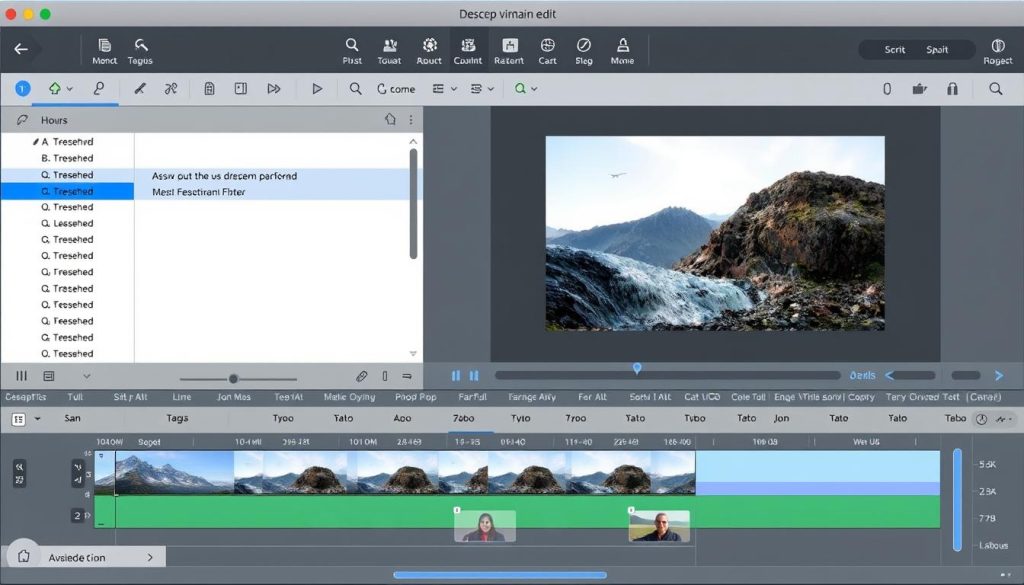Select the Search tool in the top toolbar

[352, 48]
